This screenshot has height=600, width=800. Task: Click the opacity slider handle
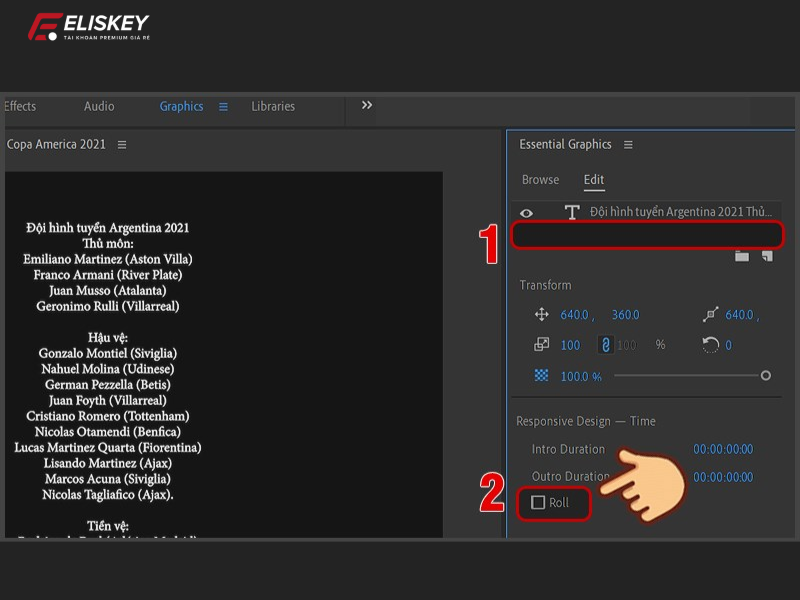(x=766, y=376)
